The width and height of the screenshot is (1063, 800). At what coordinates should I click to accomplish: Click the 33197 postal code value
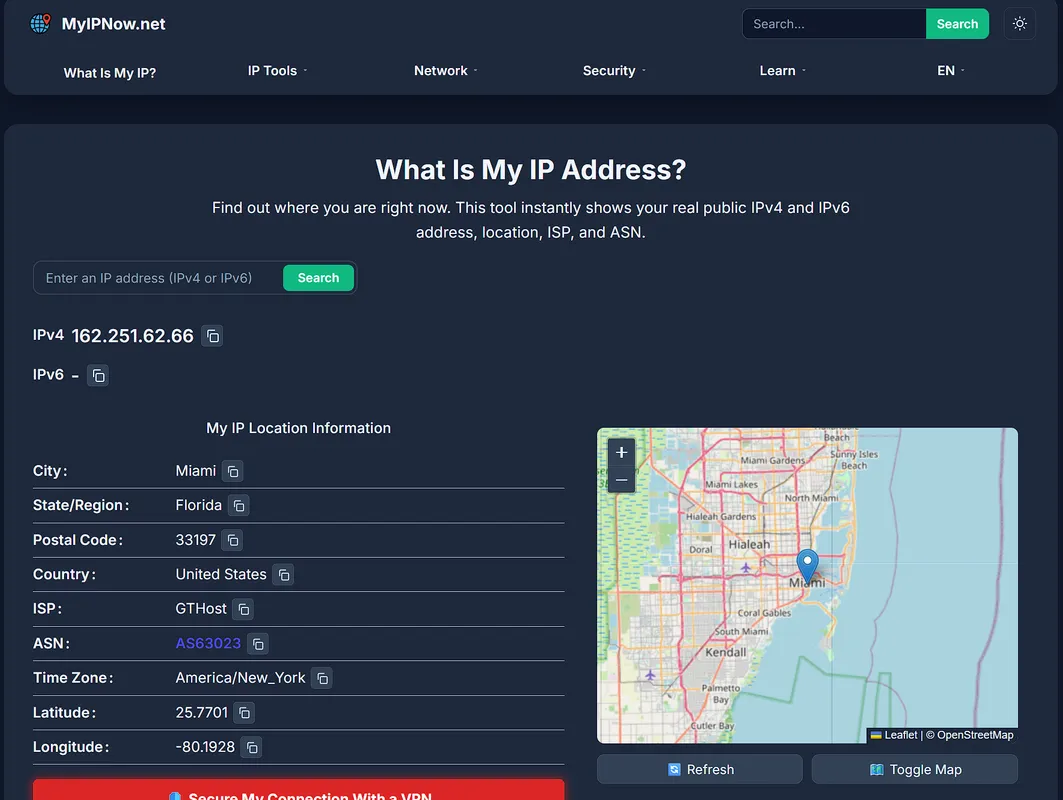tap(195, 540)
